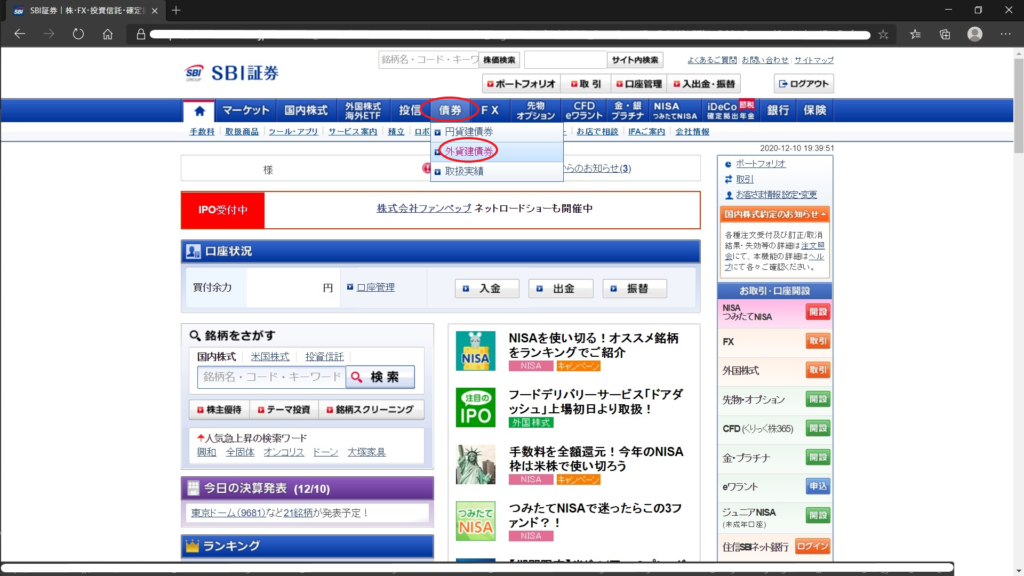1024x576 pixels.
Task: Click the orange arrow in 国内株式約定のお知らせ header
Action: point(822,214)
